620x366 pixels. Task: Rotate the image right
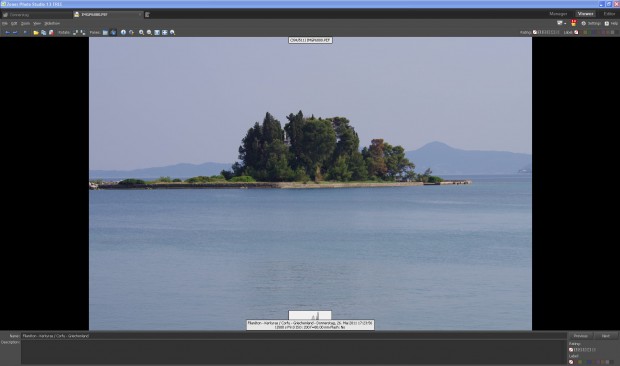click(x=83, y=32)
